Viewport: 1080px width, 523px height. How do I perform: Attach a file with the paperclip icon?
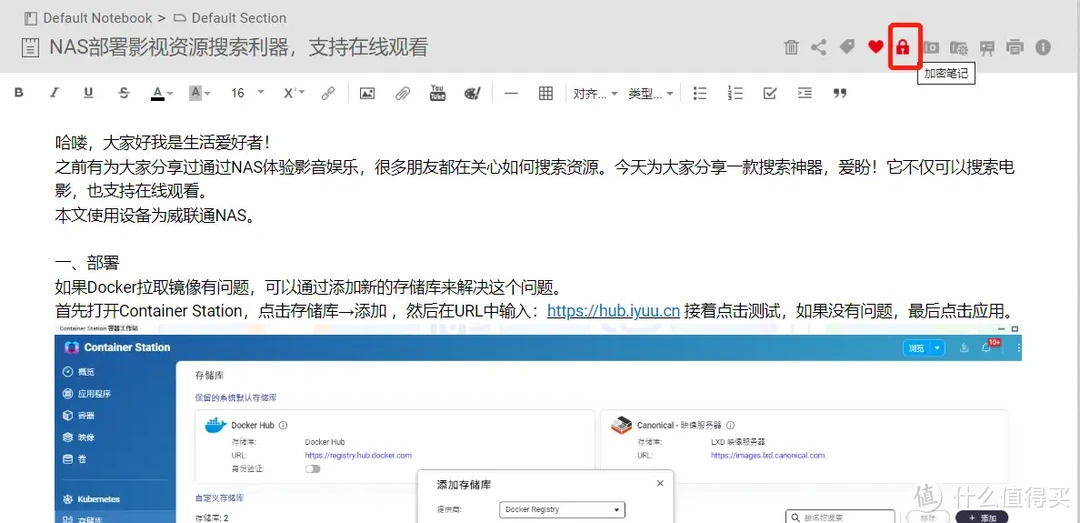(402, 93)
